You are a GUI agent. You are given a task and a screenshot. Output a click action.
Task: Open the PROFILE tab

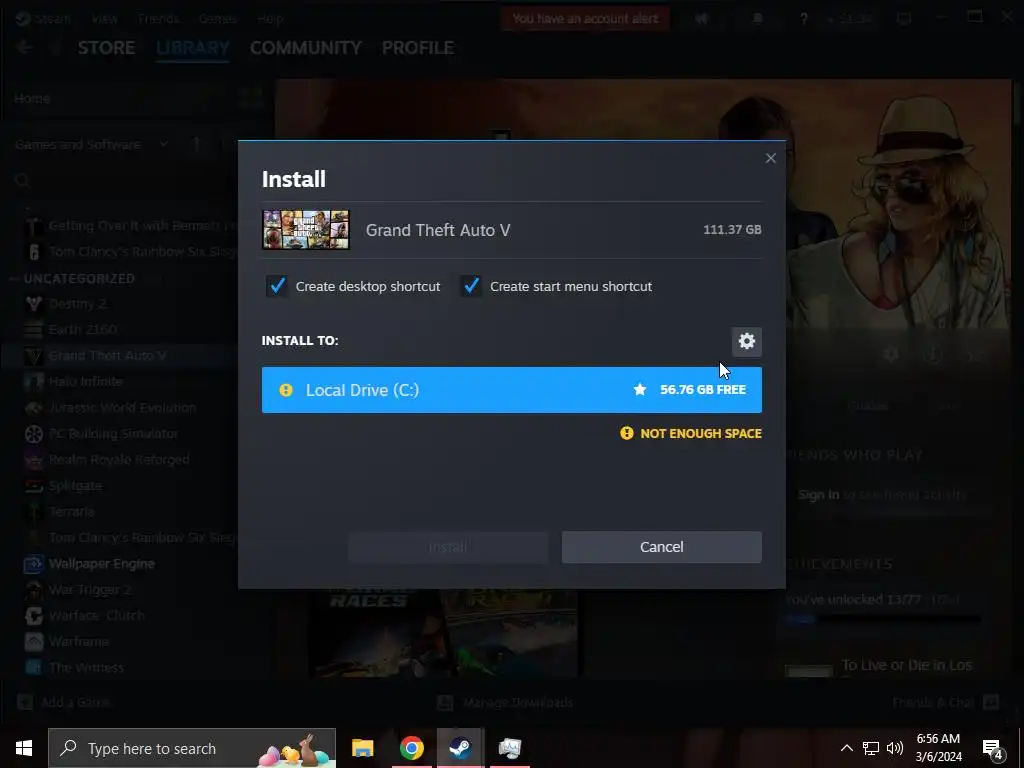click(418, 48)
